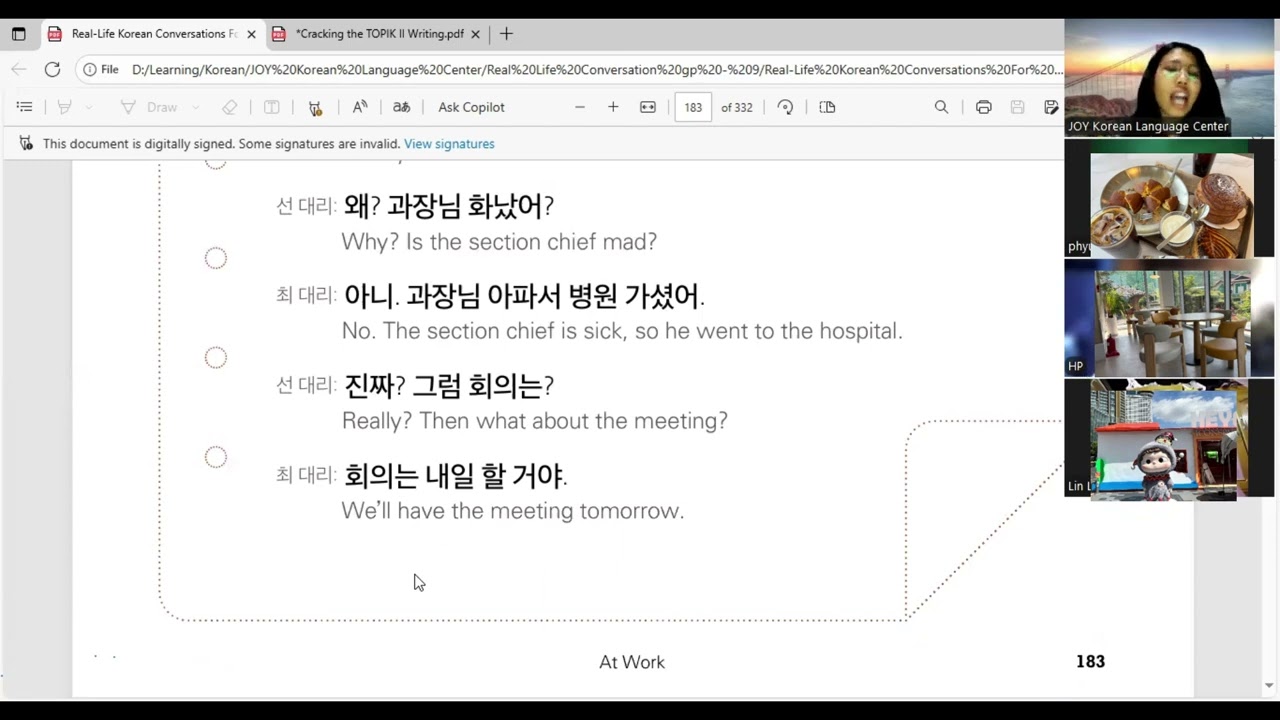Click the circle beside 회의는 내일 할 거야
Viewport: 1280px width, 720px height.
point(215,457)
